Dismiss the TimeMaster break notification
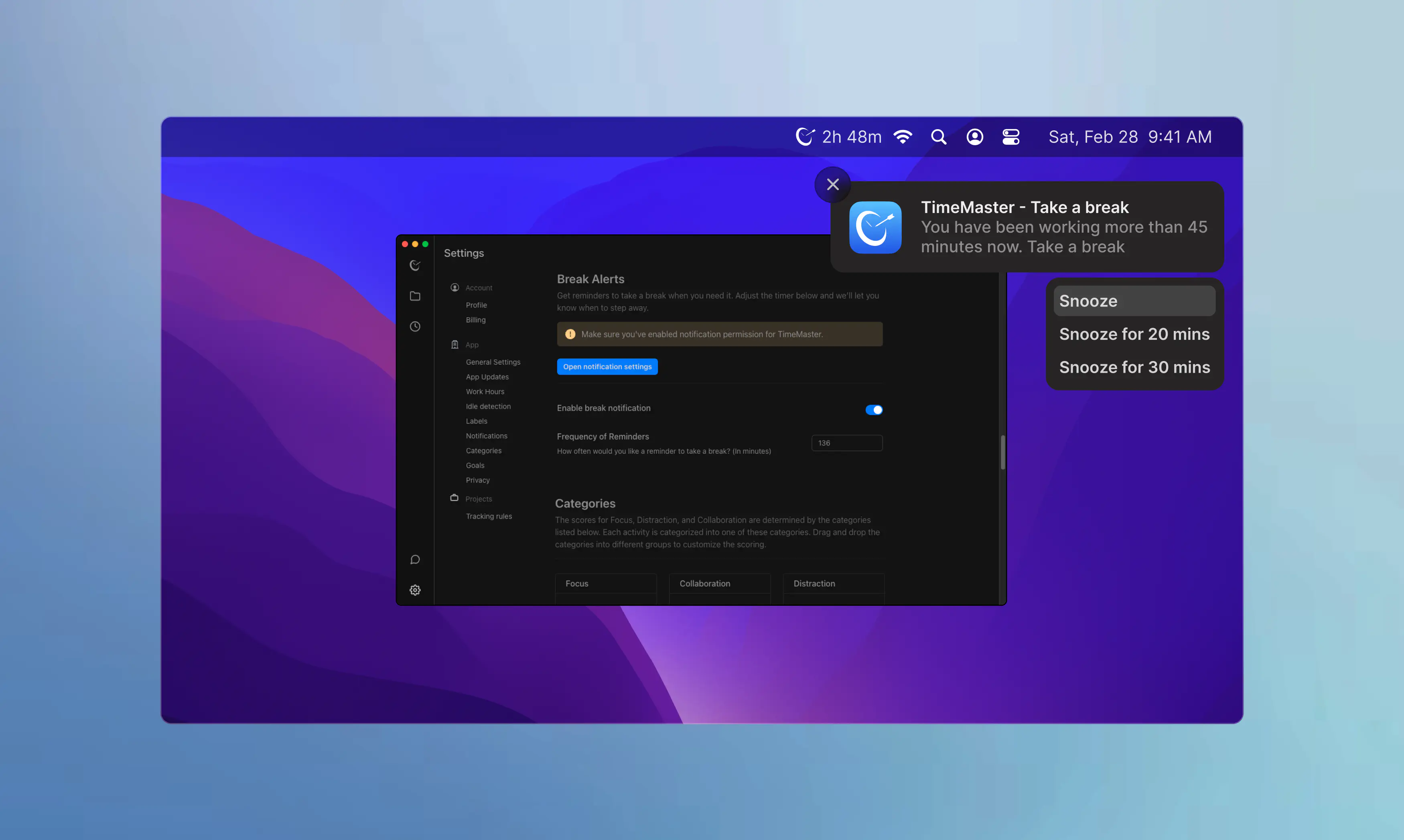1404x840 pixels. [832, 185]
